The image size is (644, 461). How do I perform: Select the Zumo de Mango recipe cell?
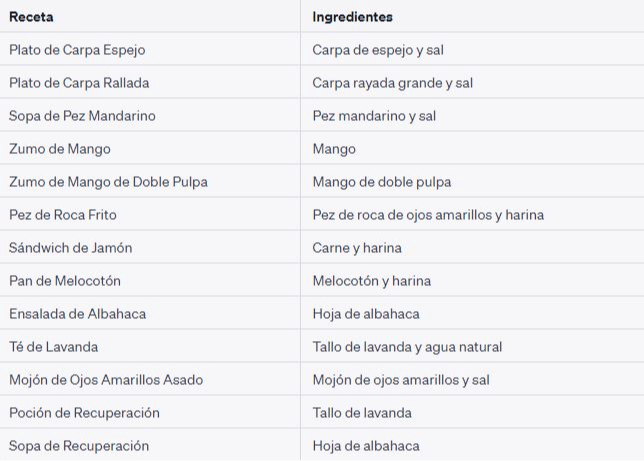tap(60, 149)
